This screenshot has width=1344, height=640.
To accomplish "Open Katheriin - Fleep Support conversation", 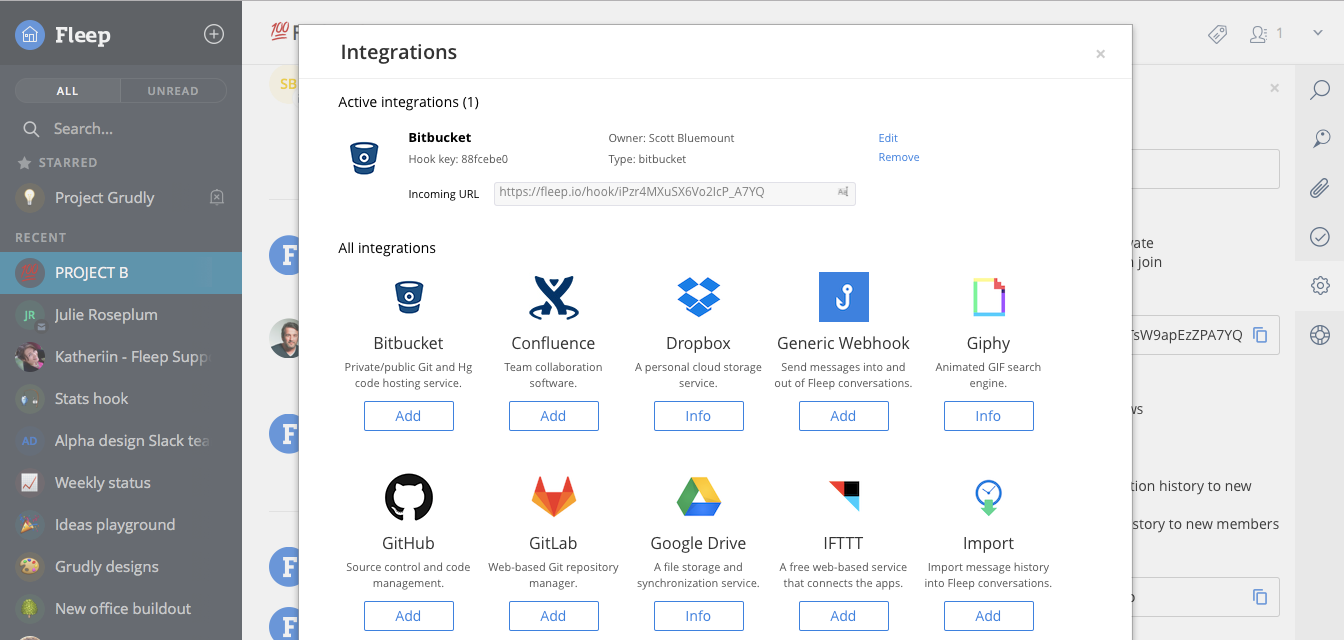I will (x=121, y=357).
